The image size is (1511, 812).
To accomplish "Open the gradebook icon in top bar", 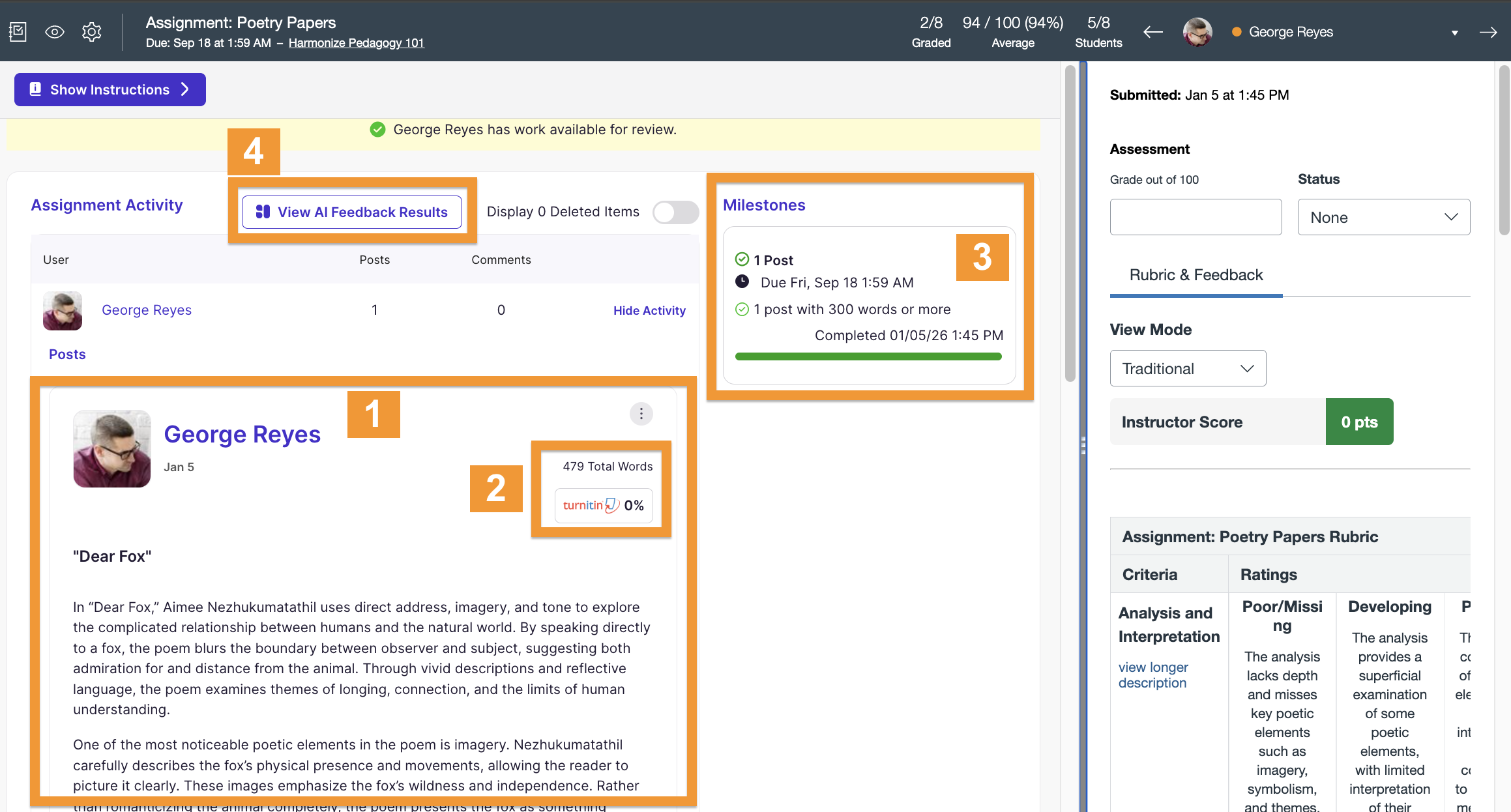I will pos(18,32).
